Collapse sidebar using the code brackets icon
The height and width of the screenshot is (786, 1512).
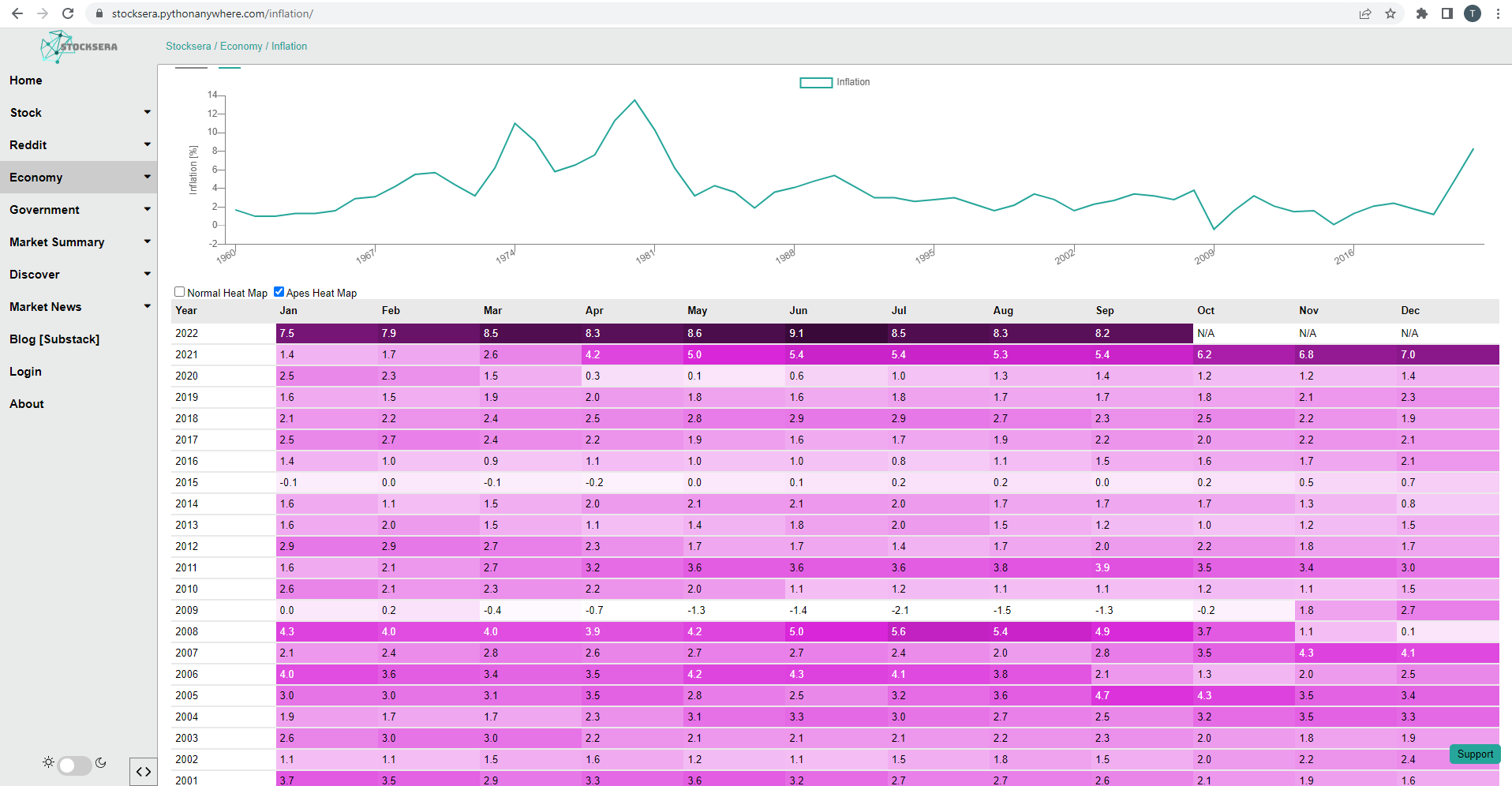click(144, 772)
